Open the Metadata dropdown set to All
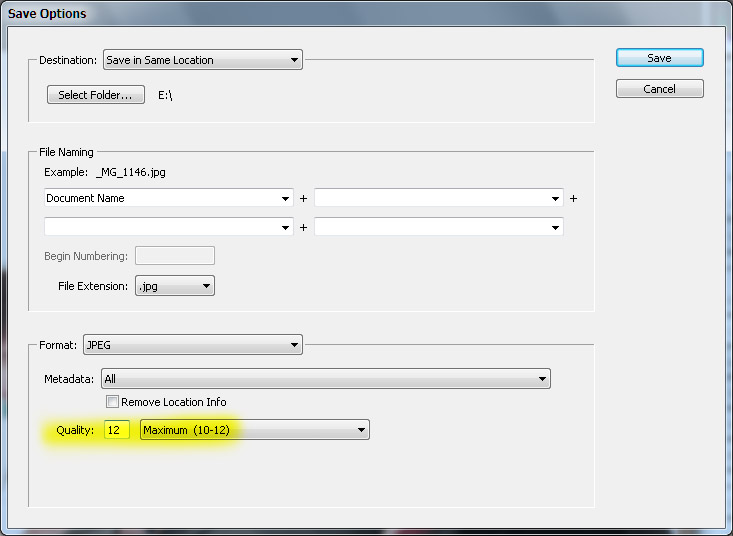Image resolution: width=733 pixels, height=536 pixels. pos(326,379)
